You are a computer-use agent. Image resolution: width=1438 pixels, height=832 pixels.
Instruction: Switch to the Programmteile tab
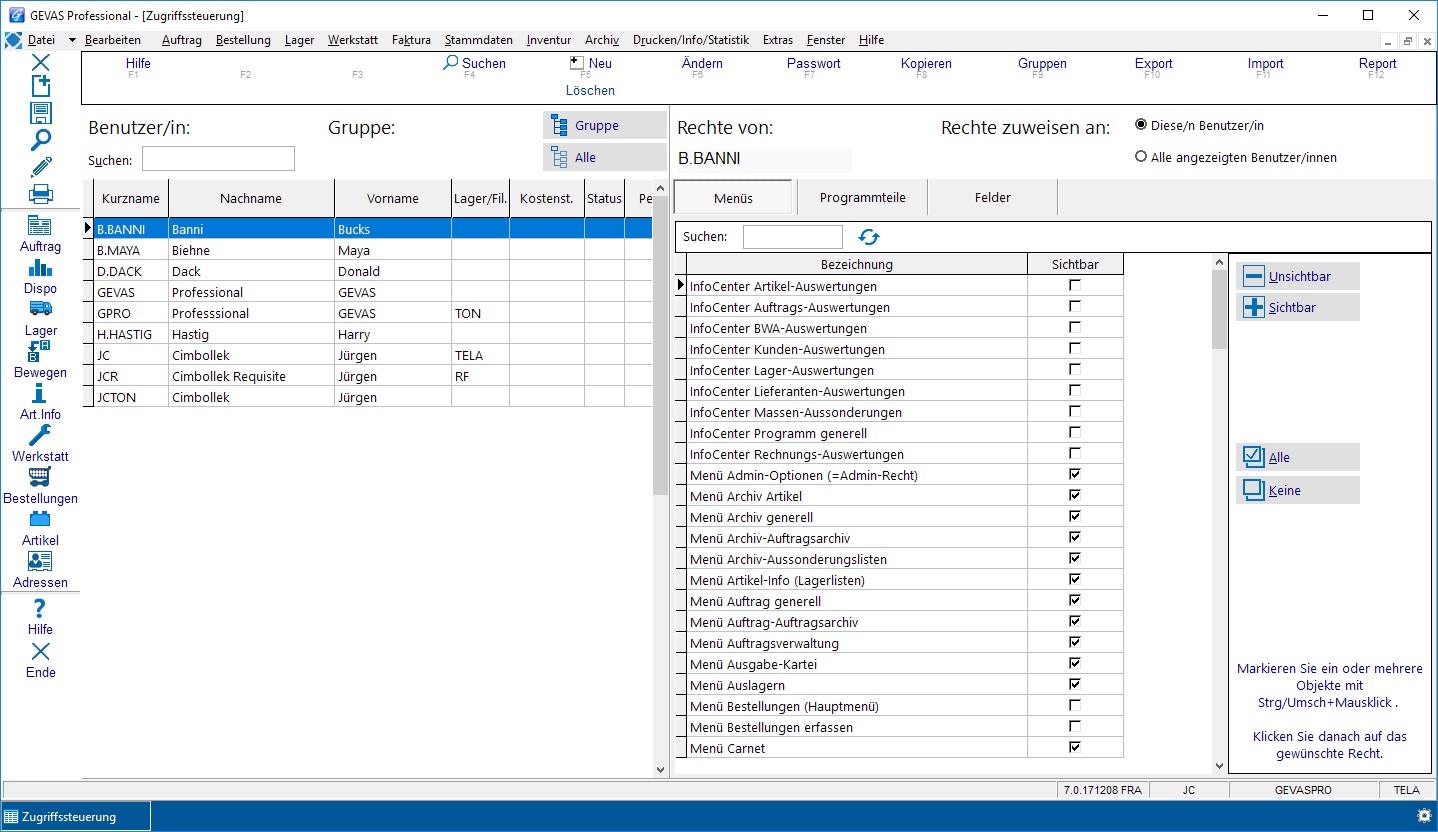[862, 198]
